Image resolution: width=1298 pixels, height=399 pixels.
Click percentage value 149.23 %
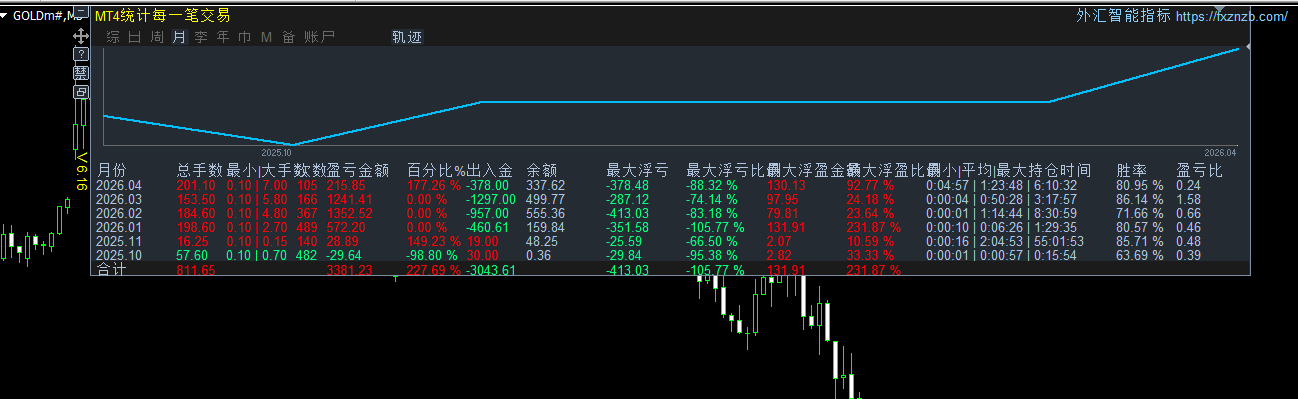click(x=434, y=241)
